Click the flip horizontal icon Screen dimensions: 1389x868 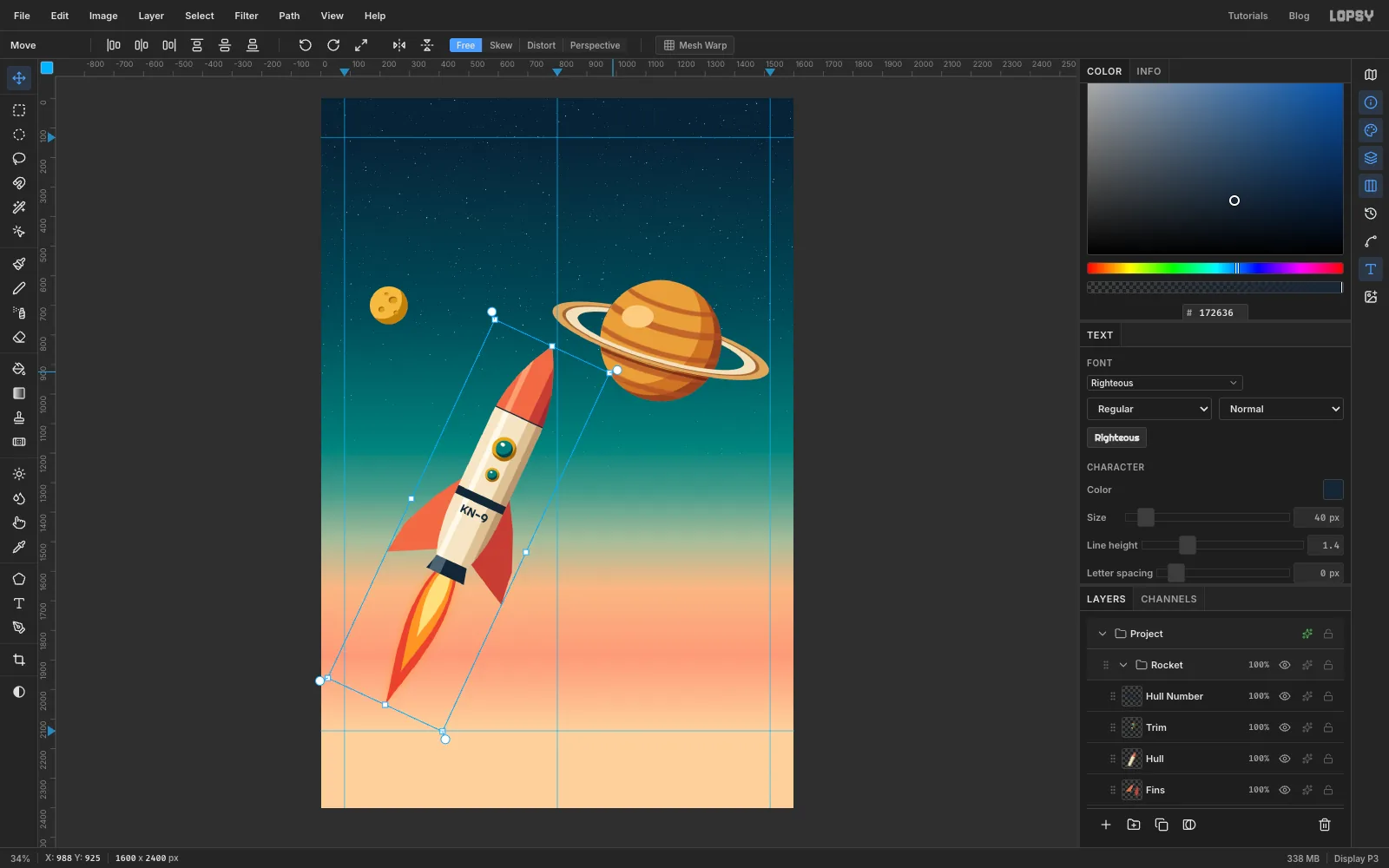pyautogui.click(x=399, y=45)
